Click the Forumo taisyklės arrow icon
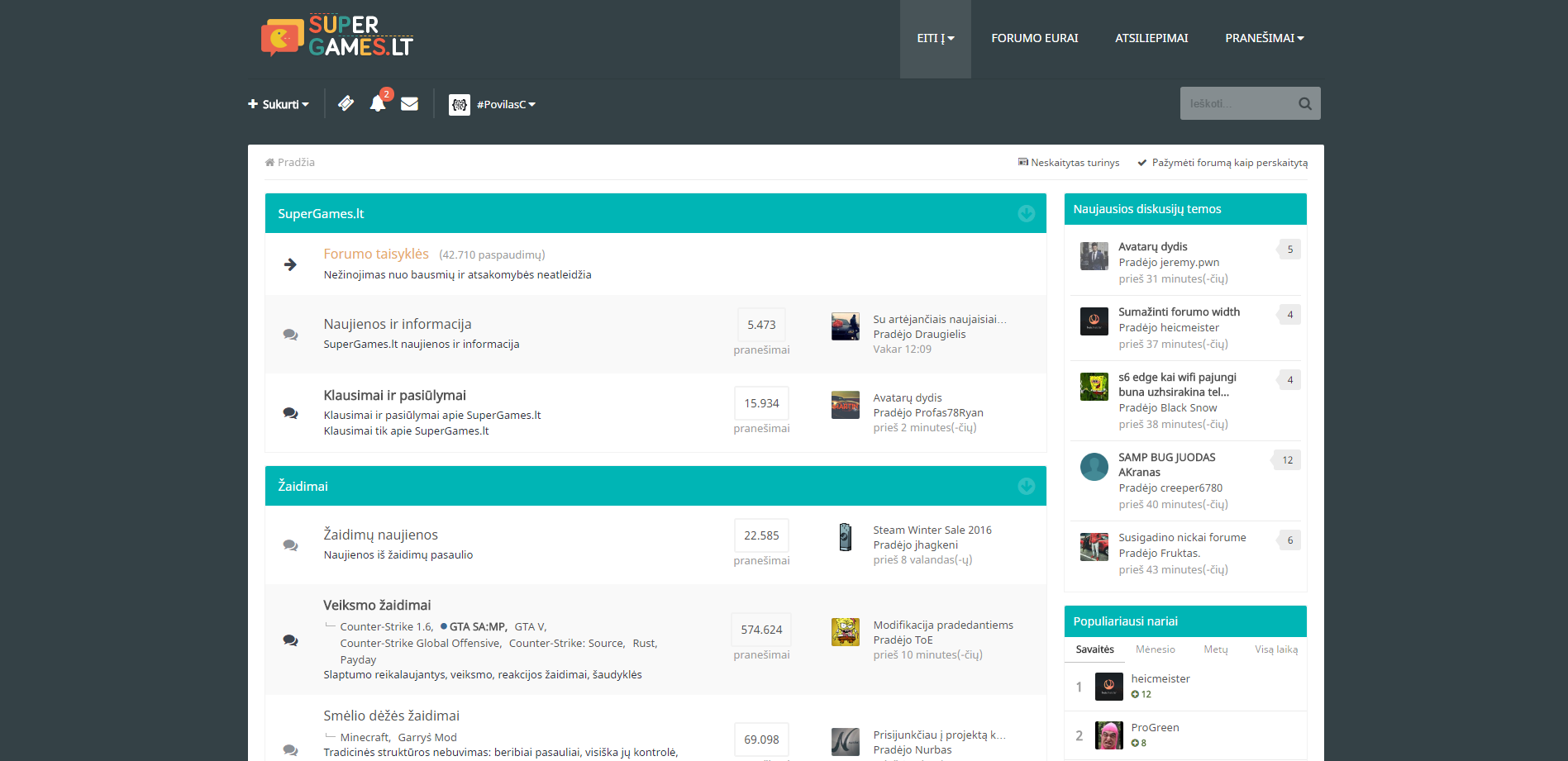 point(290,264)
